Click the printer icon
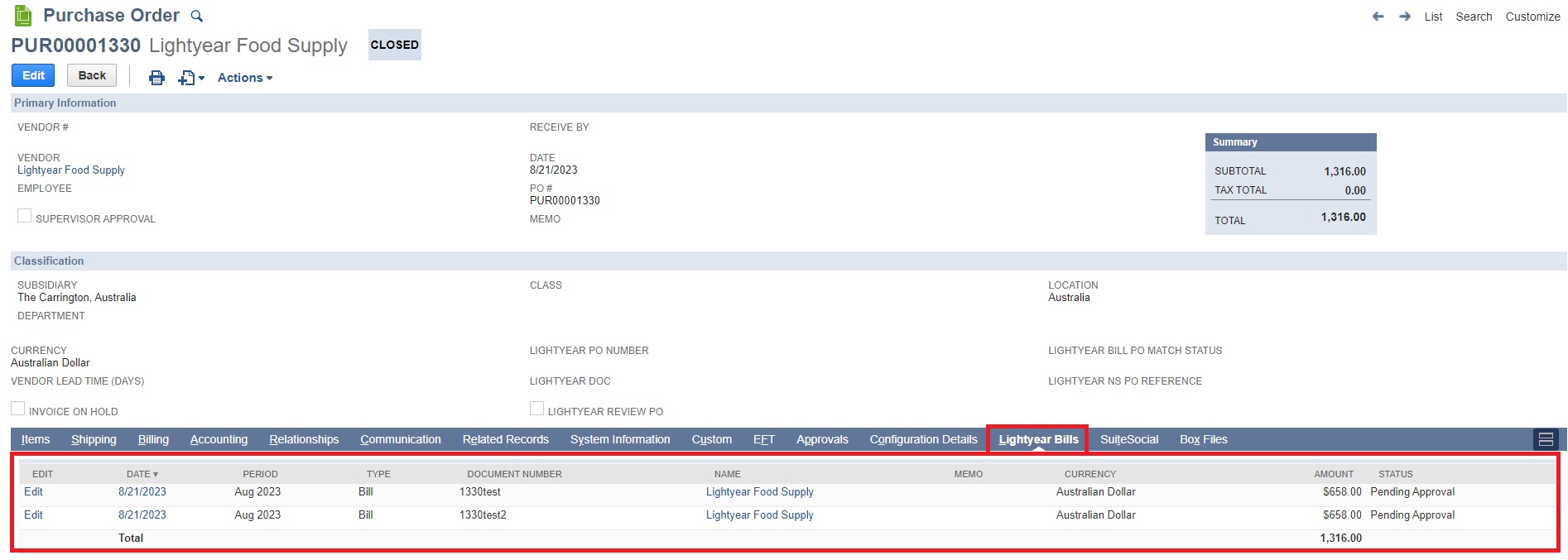This screenshot has width=1568, height=560. point(156,78)
